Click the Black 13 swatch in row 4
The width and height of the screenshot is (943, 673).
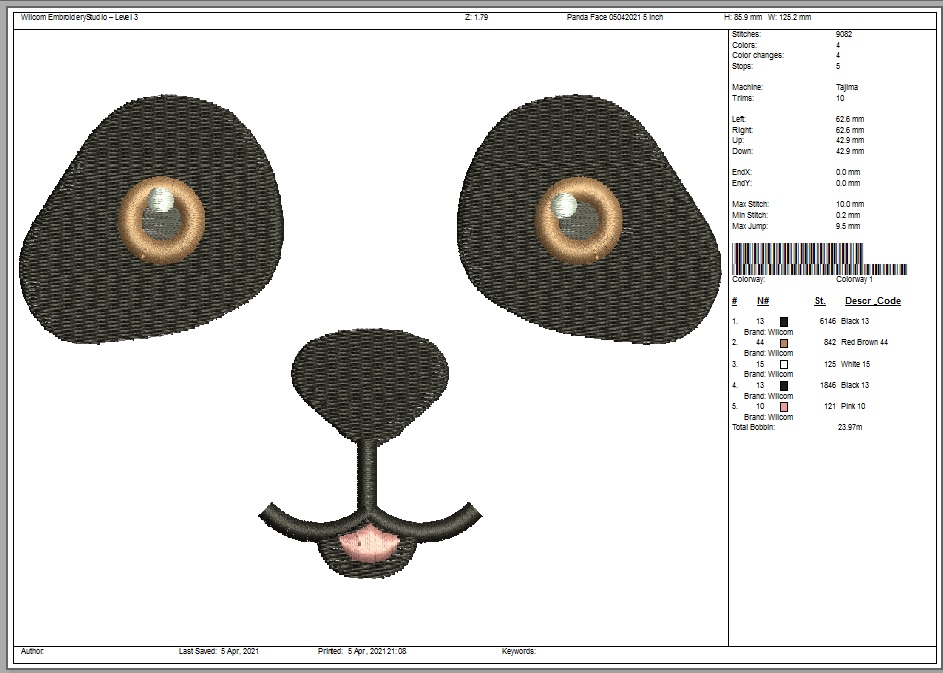pos(784,386)
